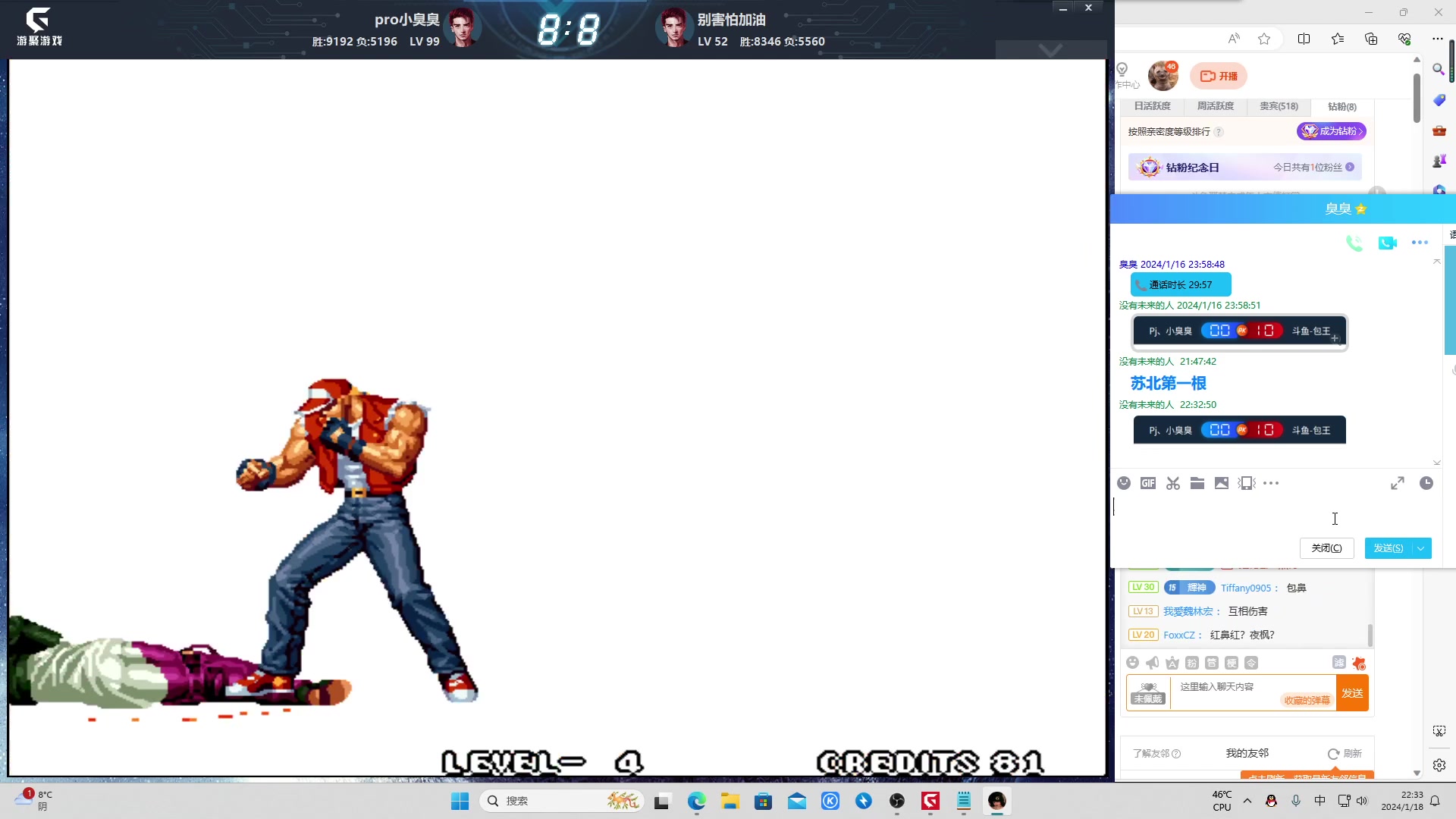Show more QQ chat toolbar tools

pos(1271,483)
